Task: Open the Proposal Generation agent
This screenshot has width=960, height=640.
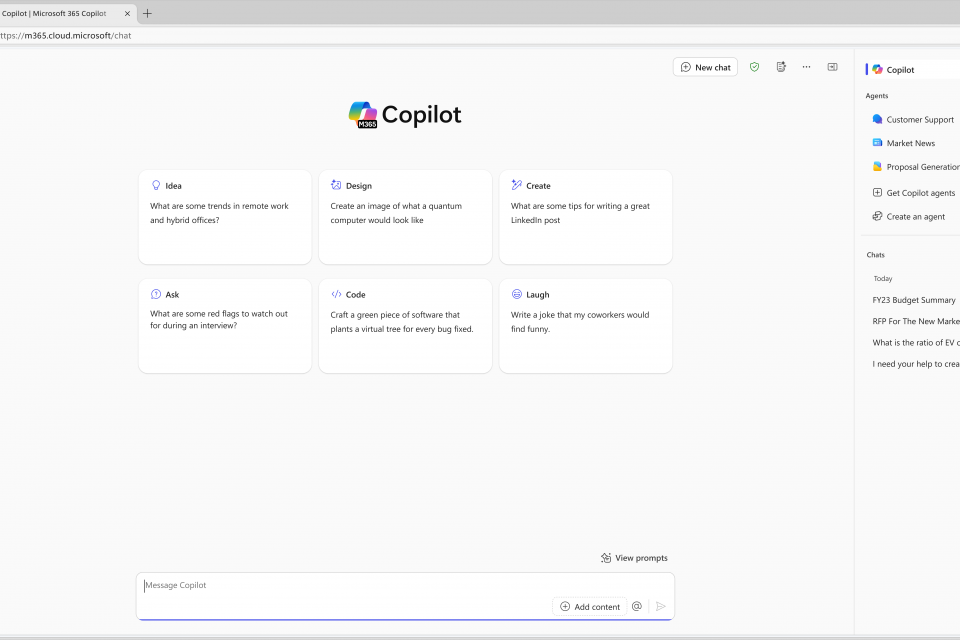Action: pyautogui.click(x=920, y=167)
